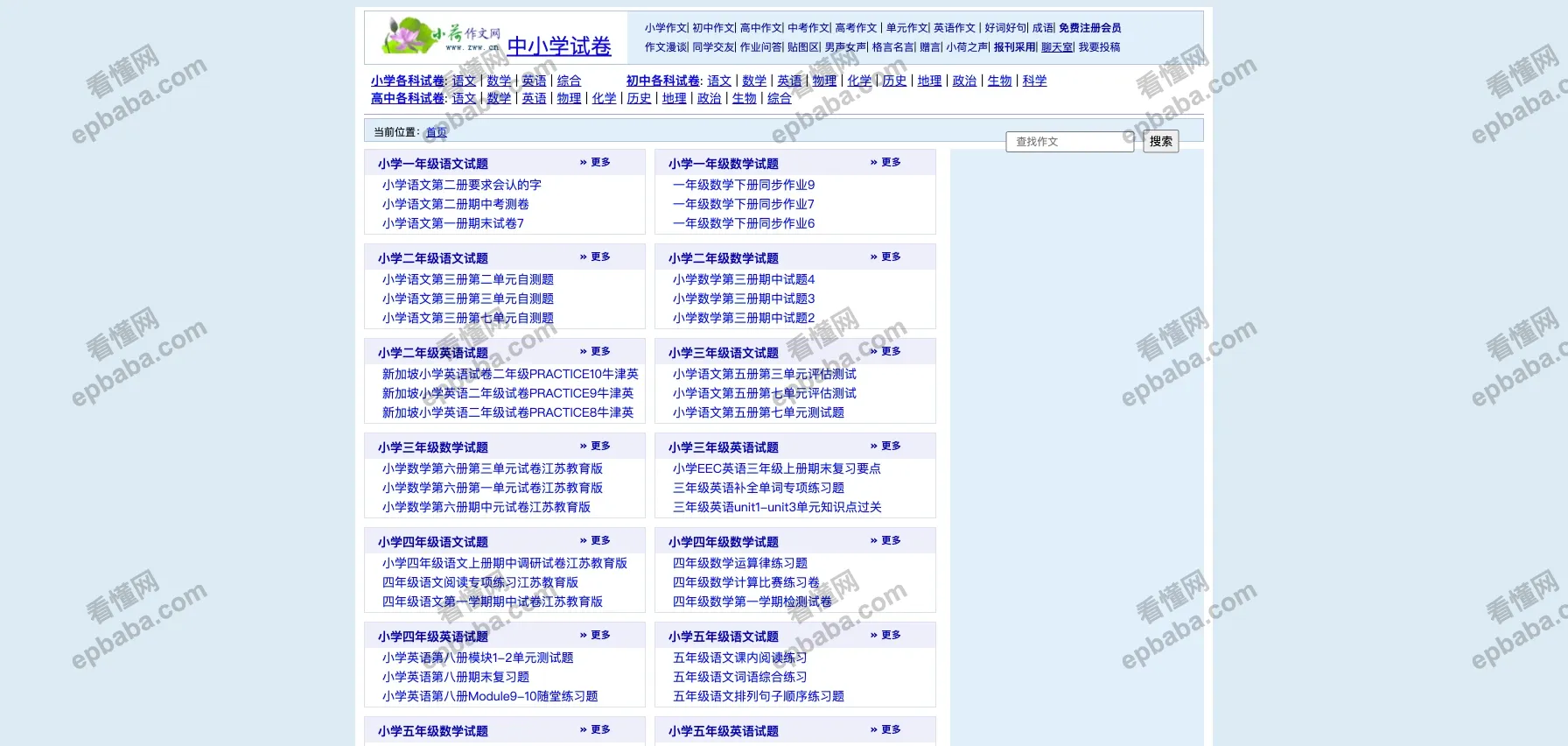
Task: Click 更多 for 小学四年级数学试题
Action: [x=891, y=540]
